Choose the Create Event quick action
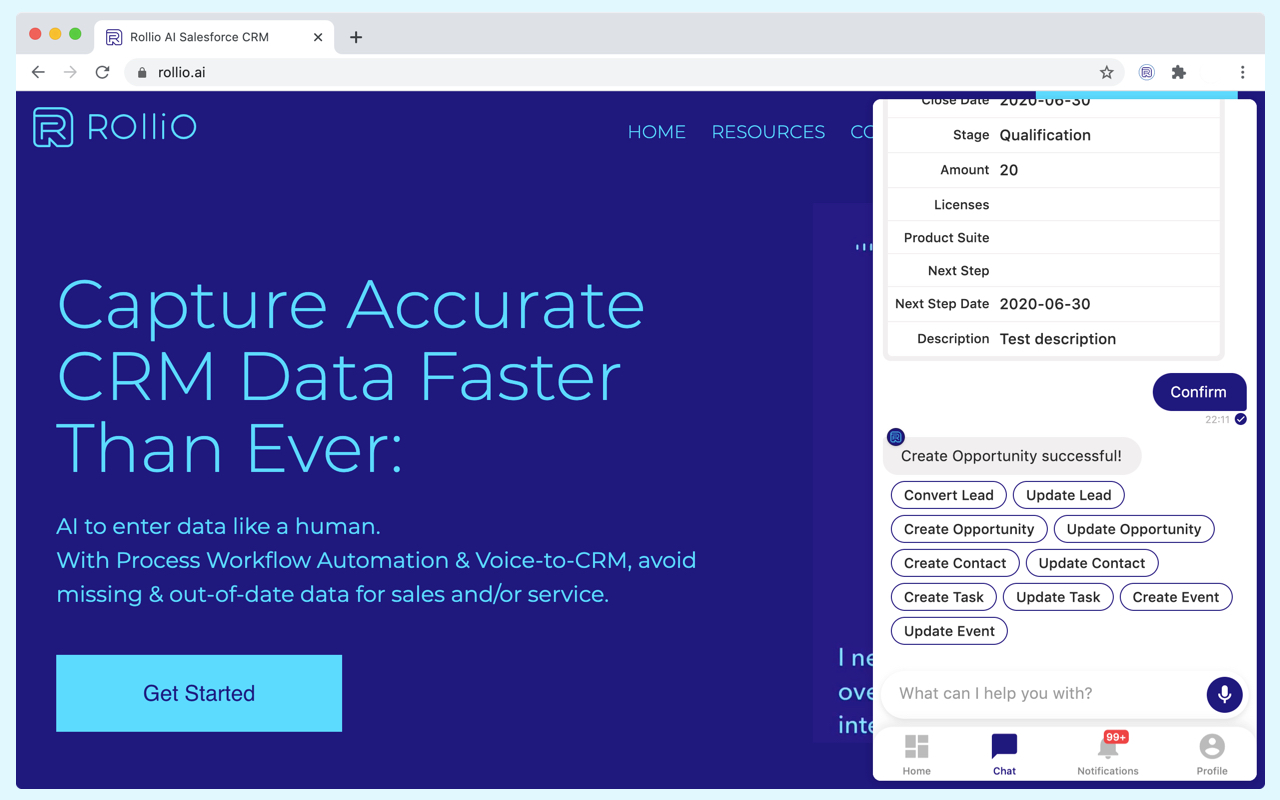This screenshot has height=800, width=1280. click(1176, 597)
